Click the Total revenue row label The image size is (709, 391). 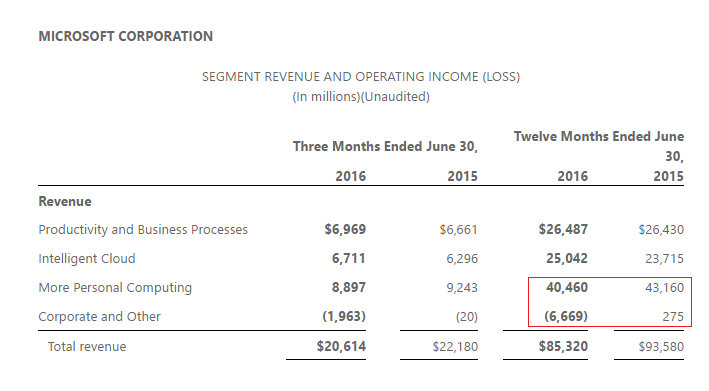pyautogui.click(x=87, y=347)
